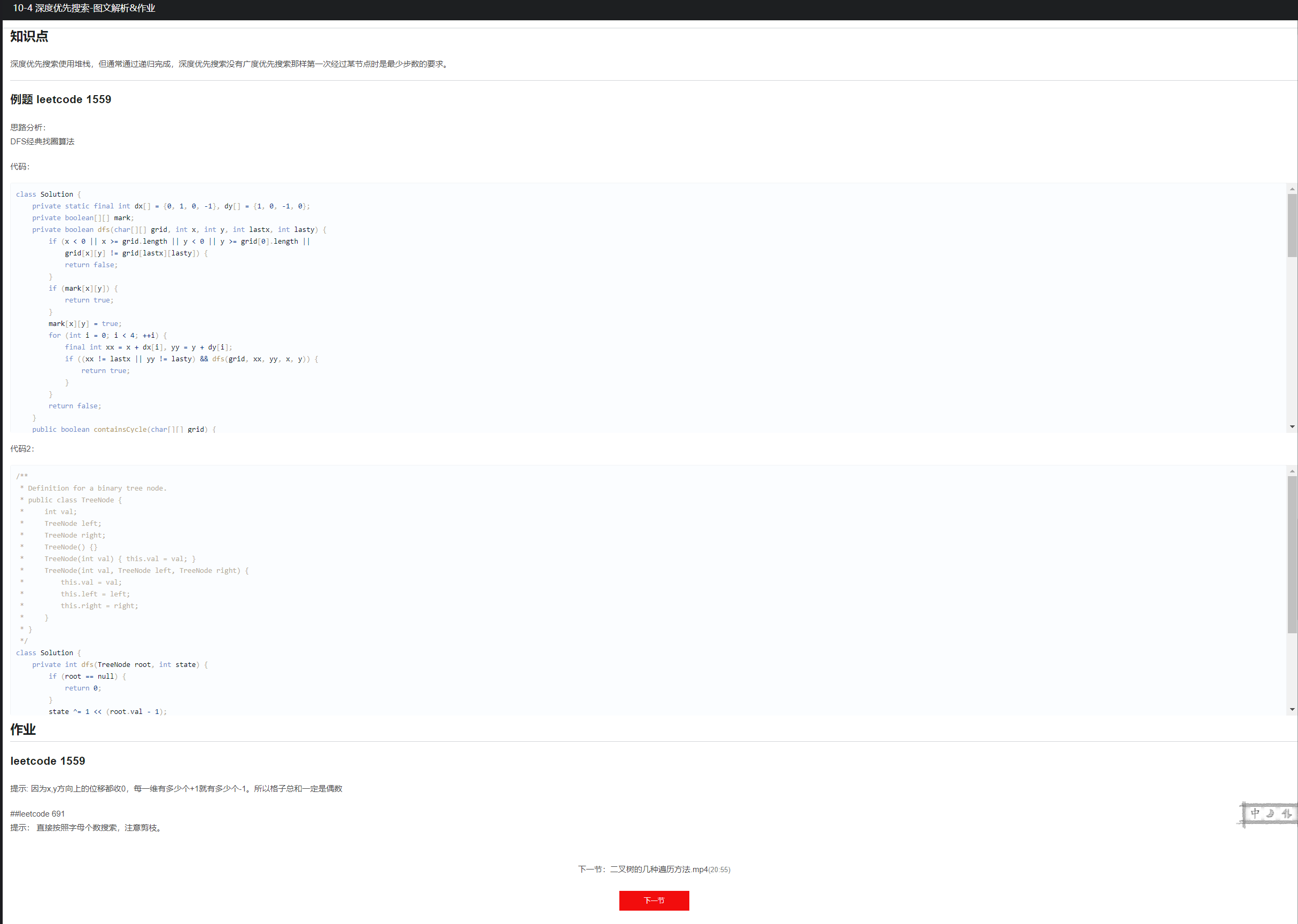Viewport: 1298px width, 924px height.
Task: Click the 例题 leetcode 1559 heading
Action: (x=61, y=99)
